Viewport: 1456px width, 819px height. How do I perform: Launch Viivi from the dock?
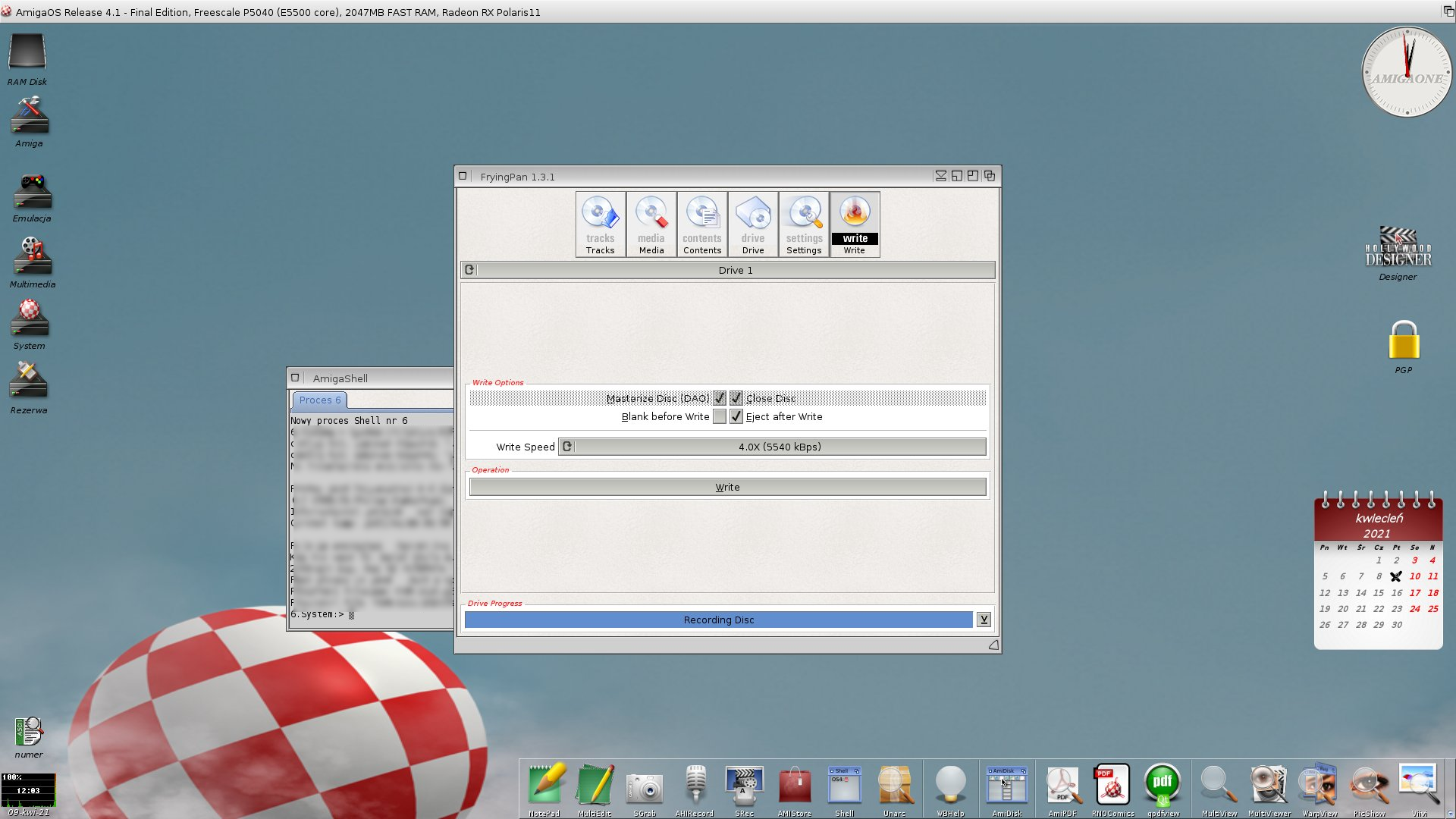[1419, 789]
